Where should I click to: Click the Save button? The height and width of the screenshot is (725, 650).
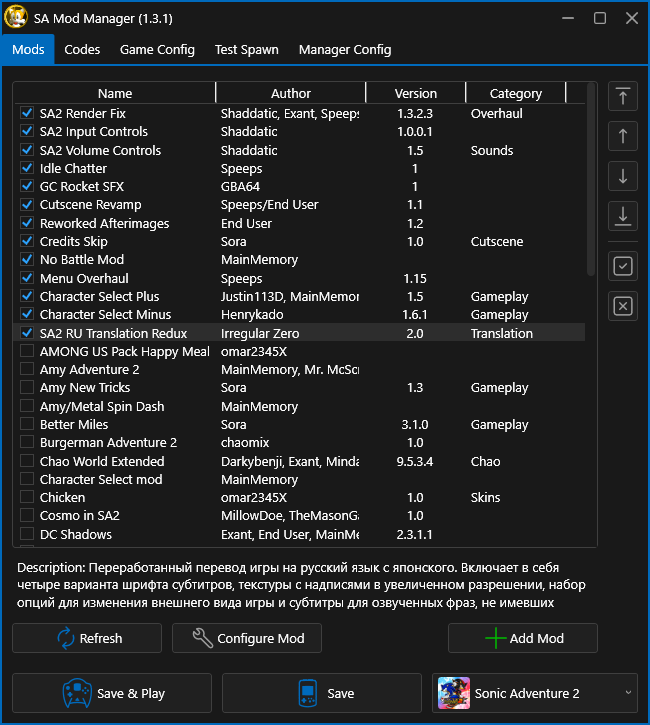(322, 693)
